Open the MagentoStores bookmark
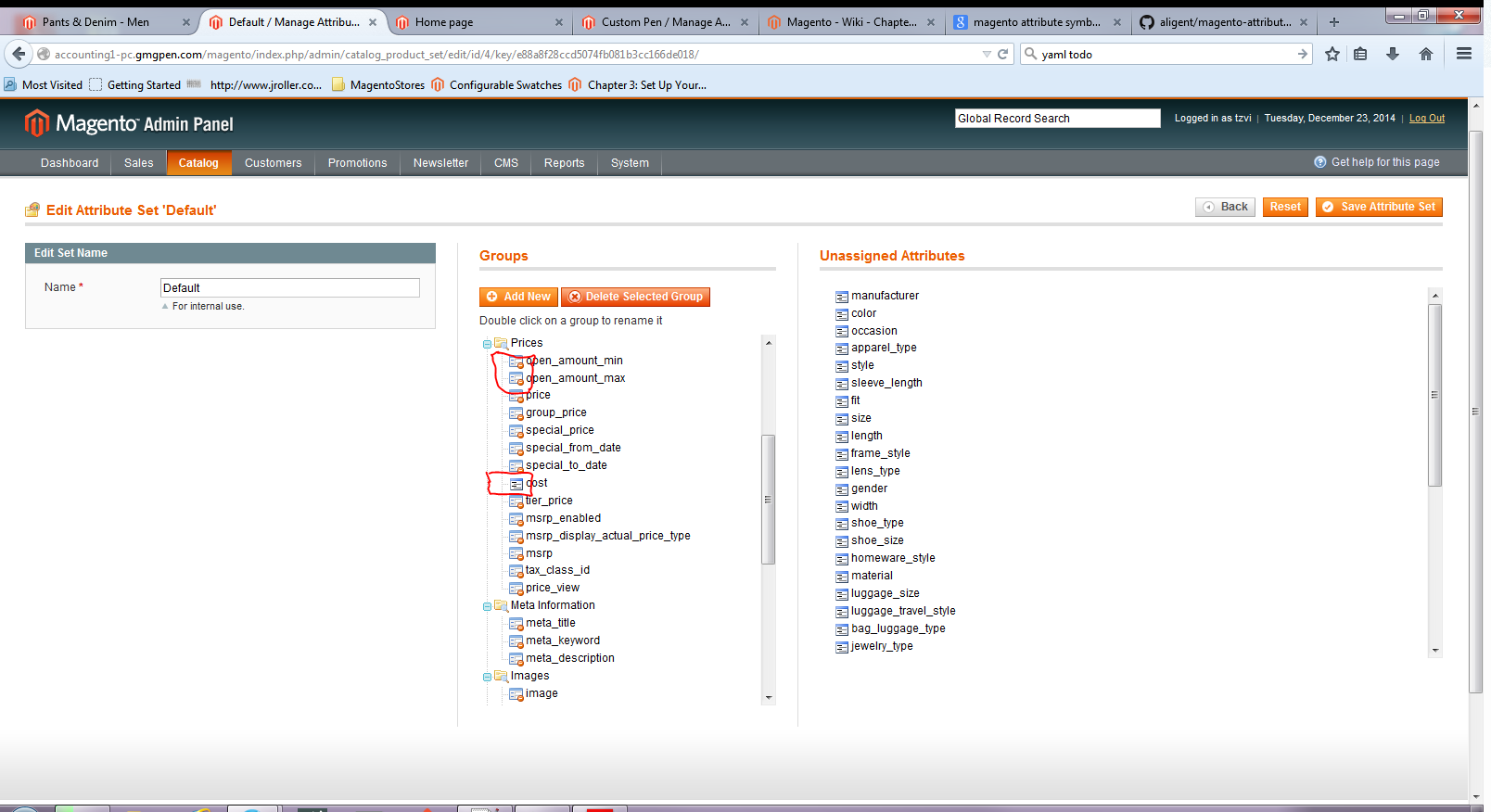This screenshot has height=812, width=1491. pyautogui.click(x=377, y=85)
